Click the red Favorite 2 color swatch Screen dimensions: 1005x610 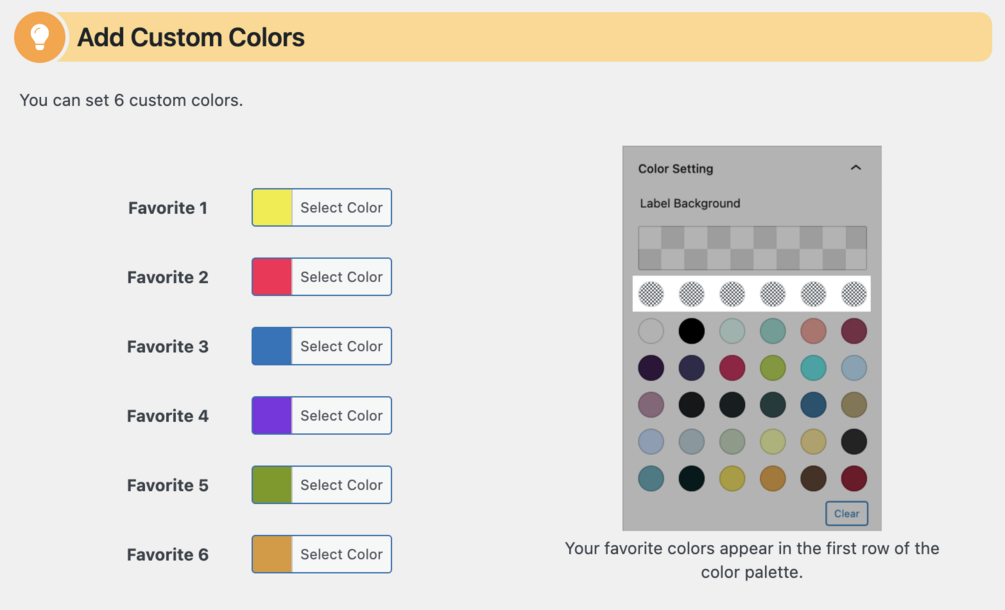click(272, 277)
